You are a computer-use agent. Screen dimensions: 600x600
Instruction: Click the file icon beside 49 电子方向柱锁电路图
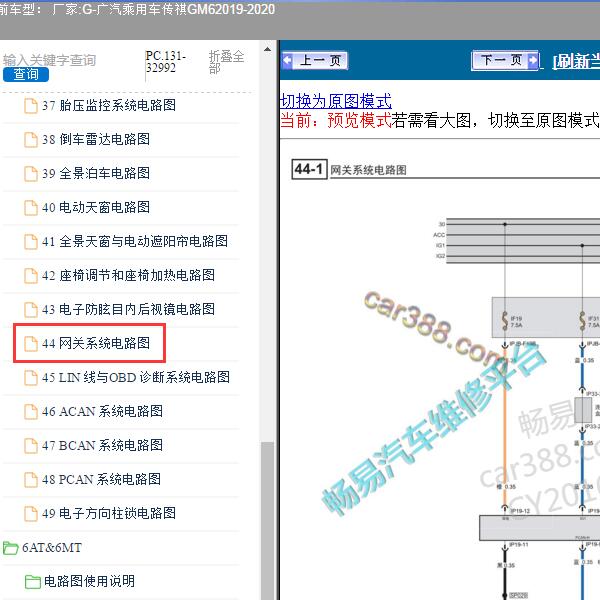pos(31,514)
